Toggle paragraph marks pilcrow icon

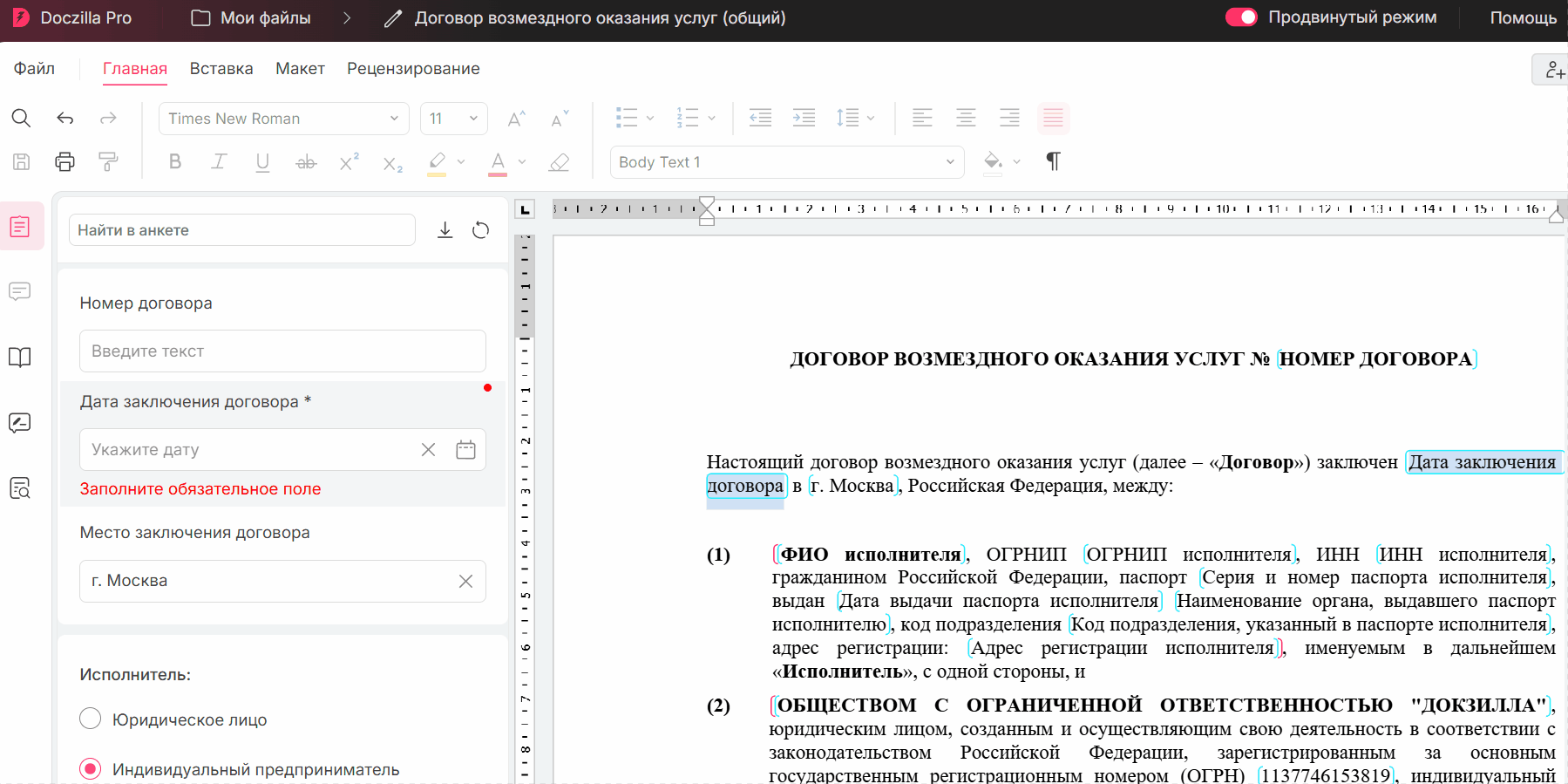pos(1053,161)
